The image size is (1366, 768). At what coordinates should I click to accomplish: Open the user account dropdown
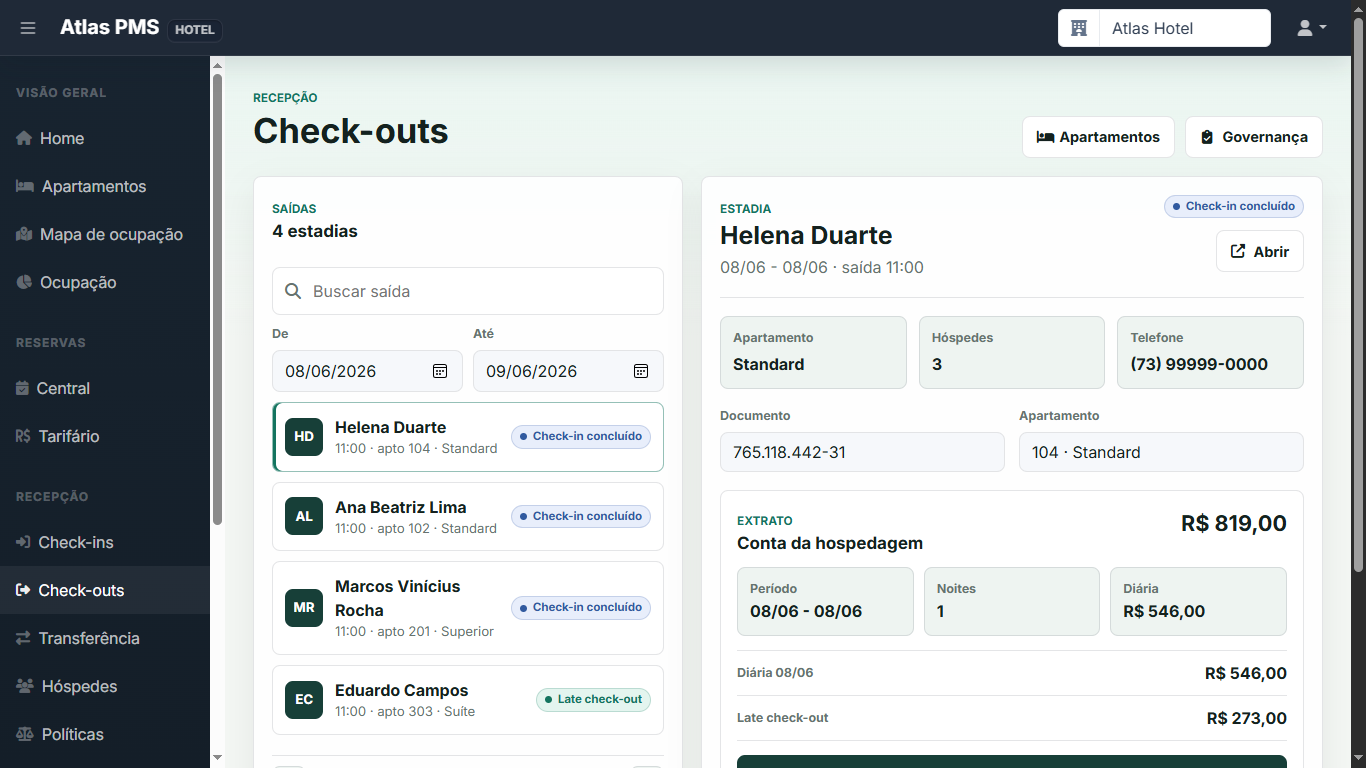(1311, 28)
